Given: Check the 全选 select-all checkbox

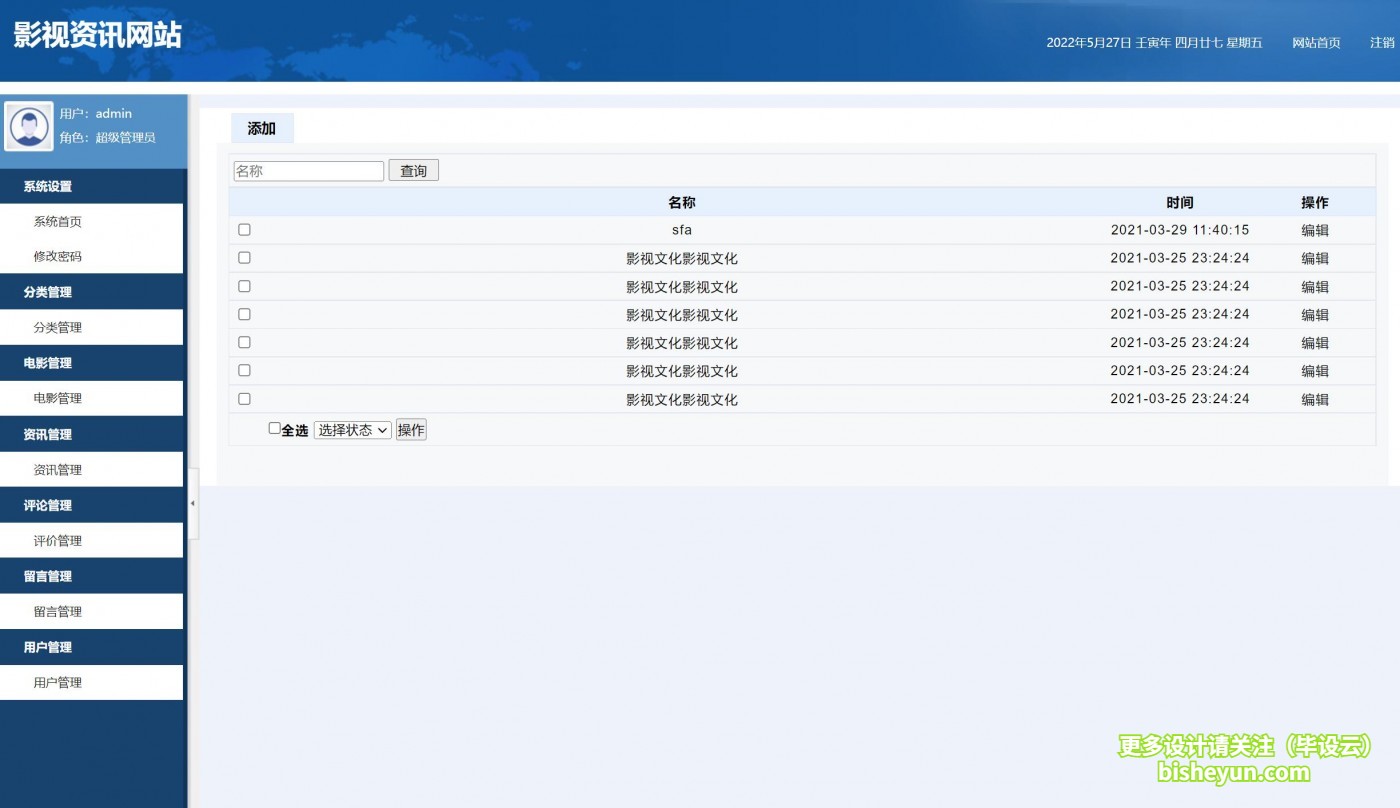Looking at the screenshot, I should click(x=275, y=429).
